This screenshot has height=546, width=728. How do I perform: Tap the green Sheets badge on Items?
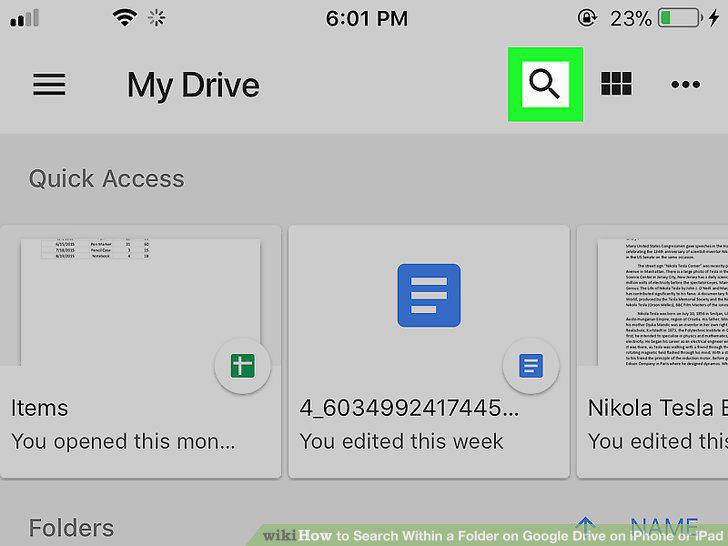pyautogui.click(x=242, y=366)
